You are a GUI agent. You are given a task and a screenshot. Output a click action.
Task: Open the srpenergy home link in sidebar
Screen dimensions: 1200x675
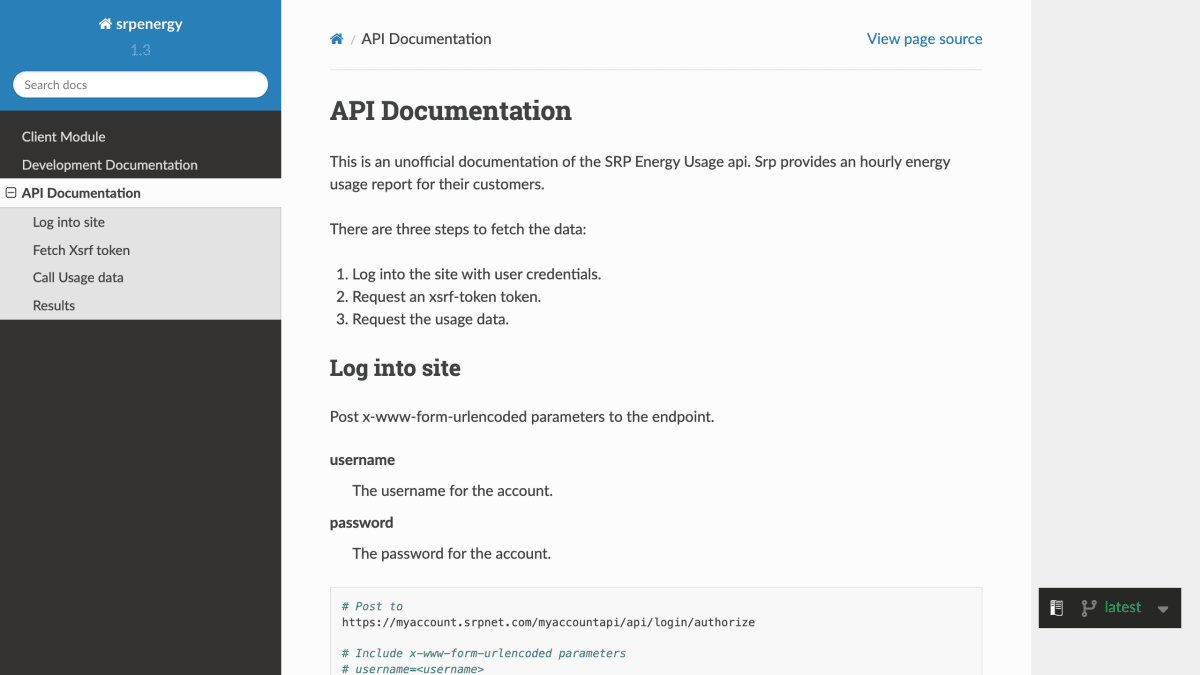(141, 24)
